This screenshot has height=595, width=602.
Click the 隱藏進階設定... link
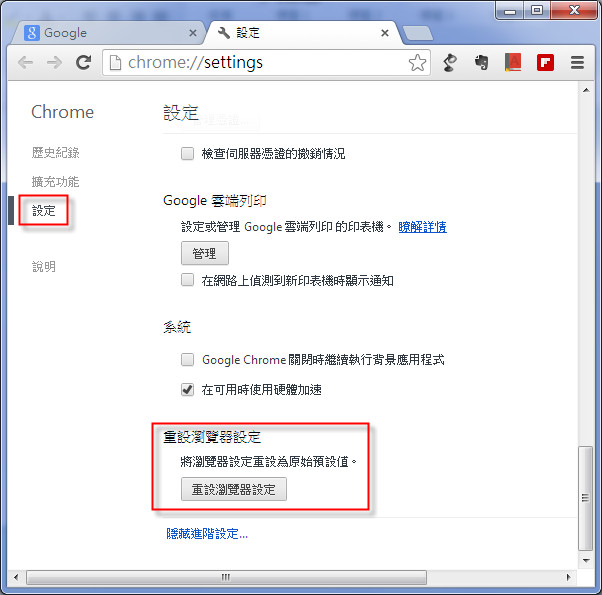[207, 534]
